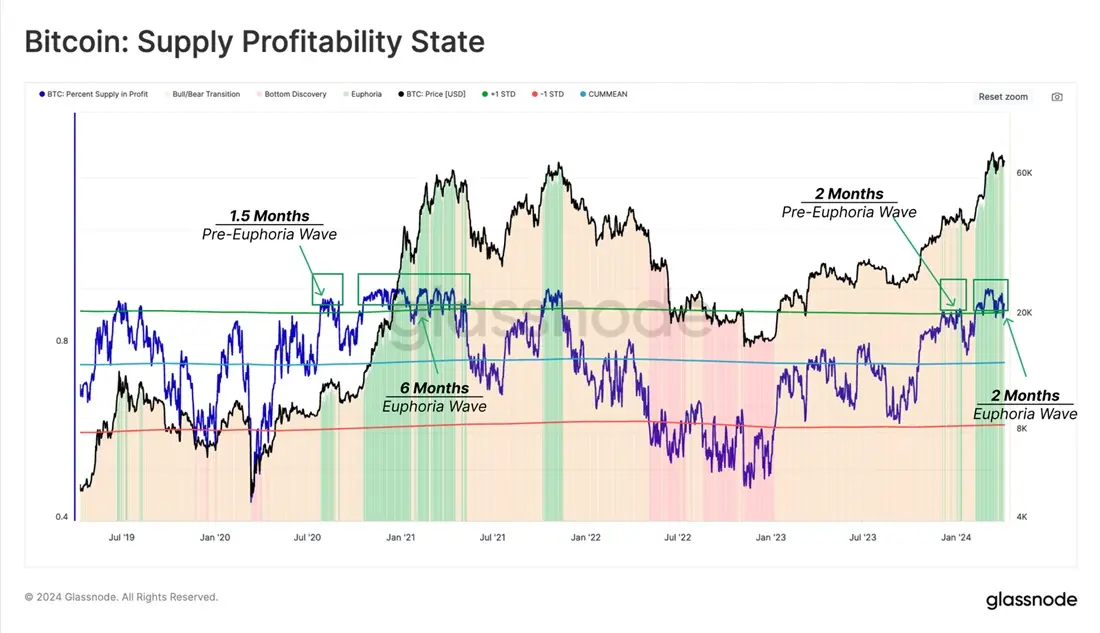Click the 60K price axis label
1100x633 pixels.
pos(1024,173)
